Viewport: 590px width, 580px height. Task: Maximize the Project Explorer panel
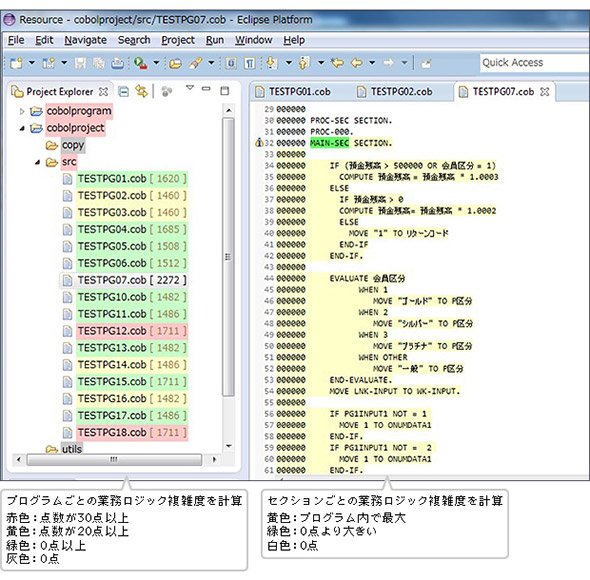pyautogui.click(x=225, y=91)
